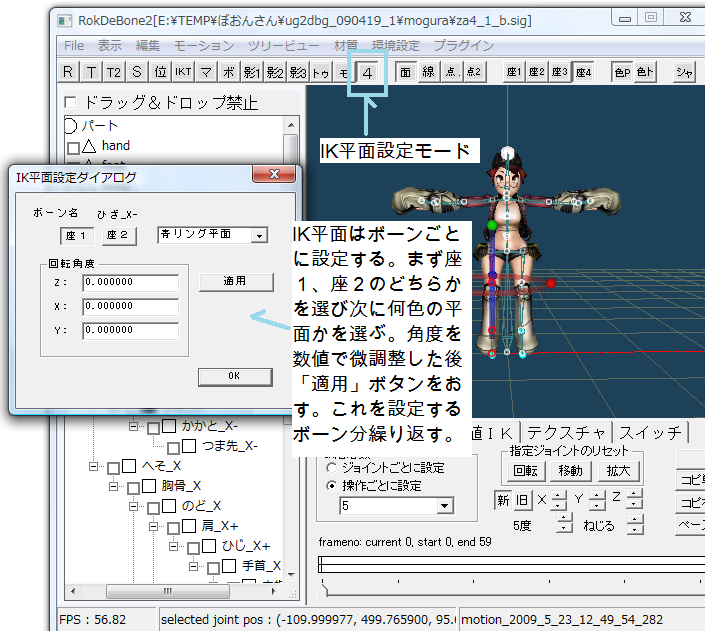
Task: Click OK in the IK plane dialog
Action: (x=235, y=376)
